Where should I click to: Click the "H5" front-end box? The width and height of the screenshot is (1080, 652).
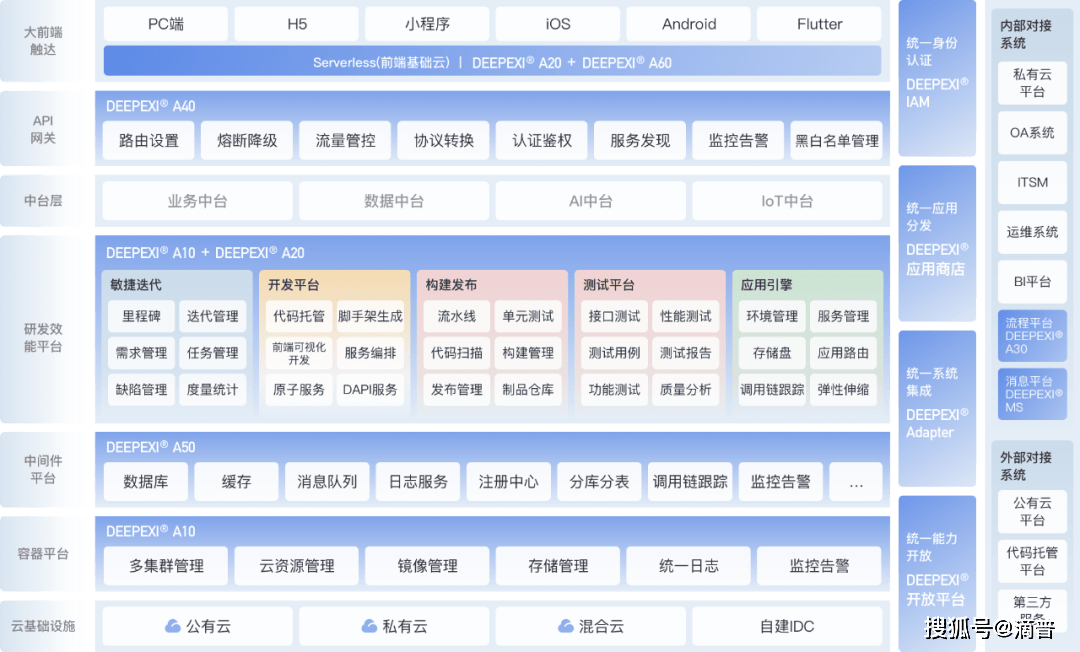[x=296, y=24]
